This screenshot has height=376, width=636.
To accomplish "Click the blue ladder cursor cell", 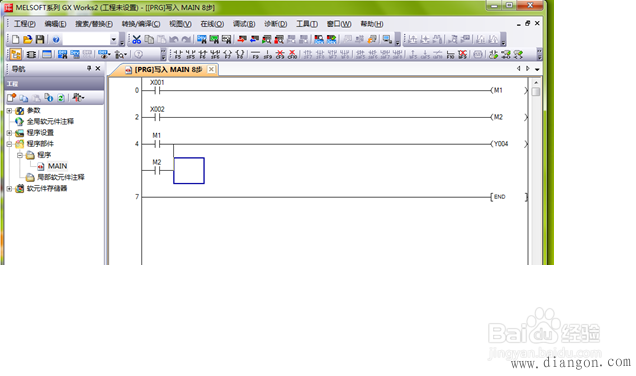I will 189,171.
